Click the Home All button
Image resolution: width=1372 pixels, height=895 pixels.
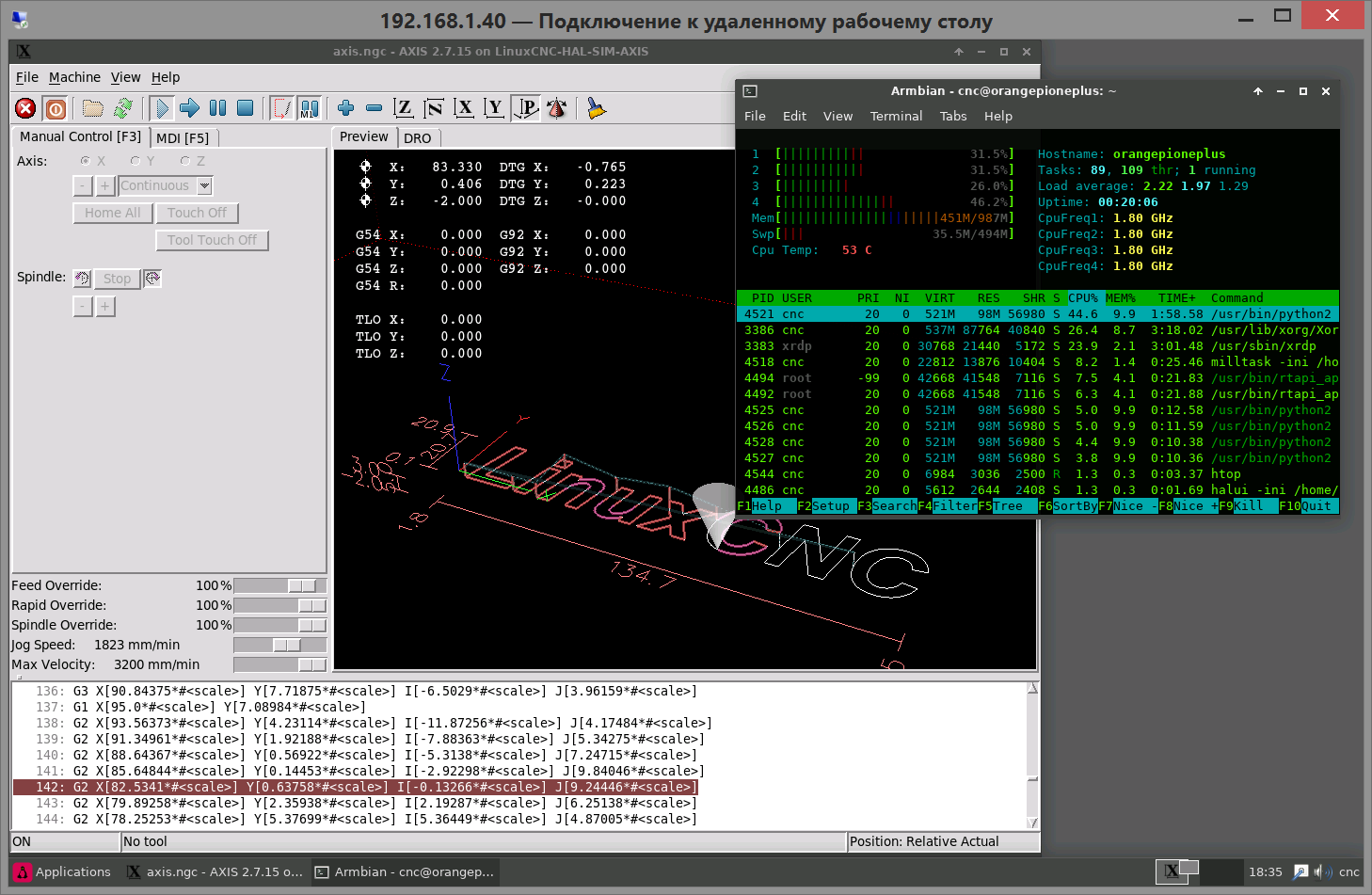coord(112,213)
